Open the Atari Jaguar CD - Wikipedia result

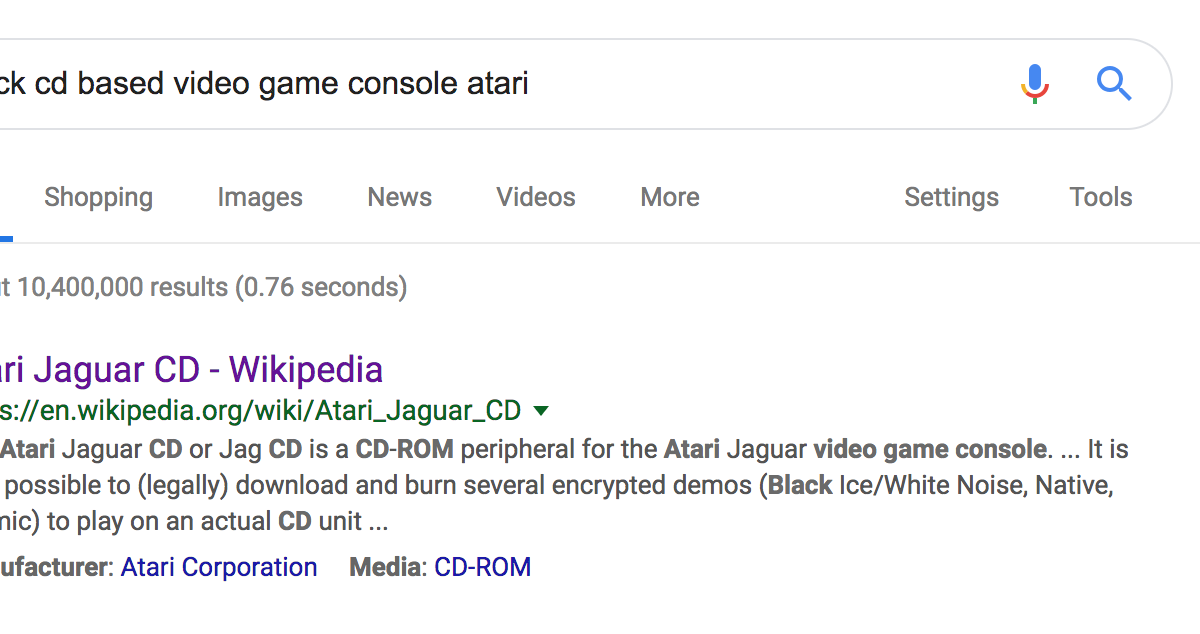tap(191, 369)
